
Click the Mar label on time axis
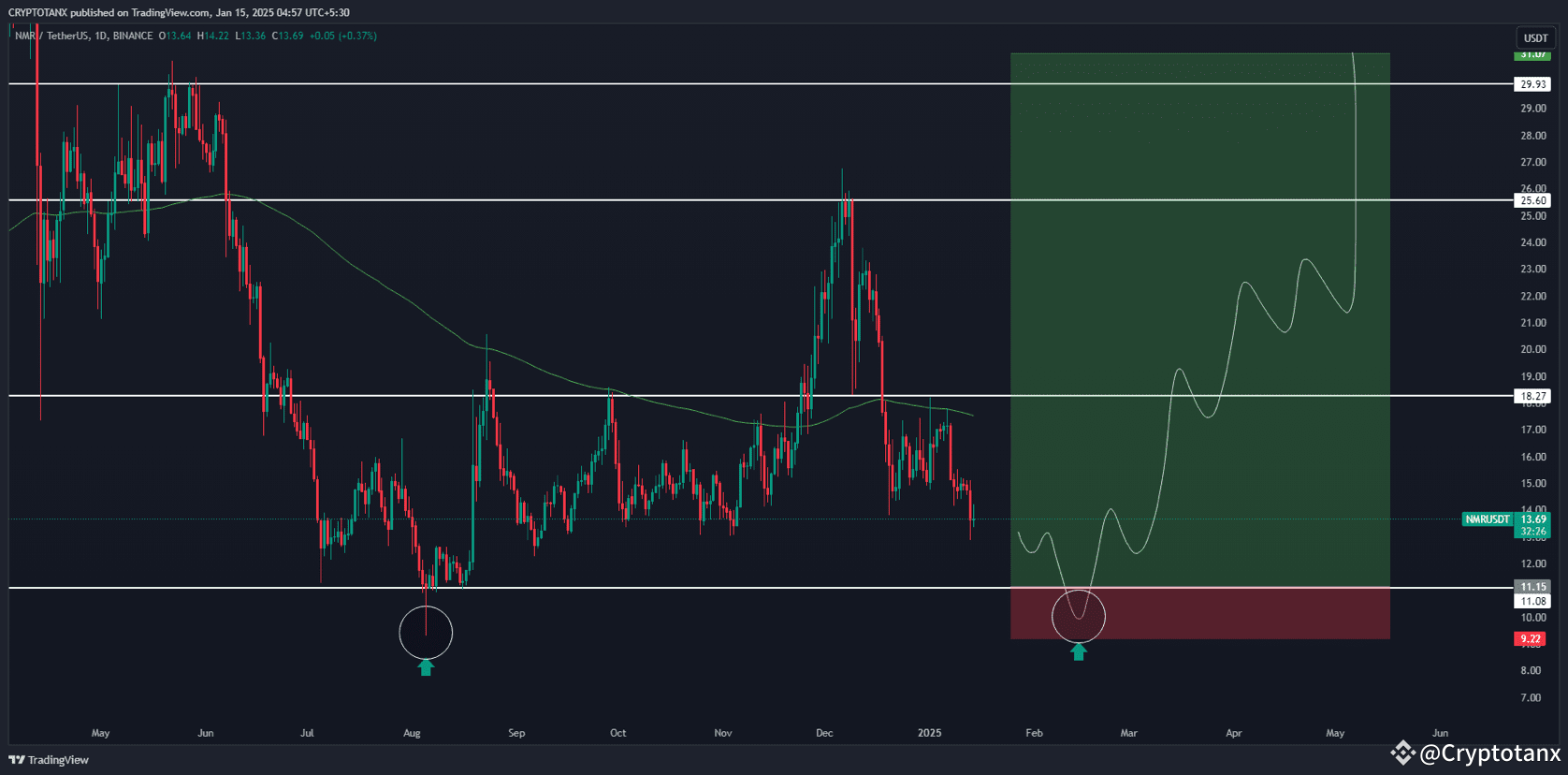pos(1129,733)
